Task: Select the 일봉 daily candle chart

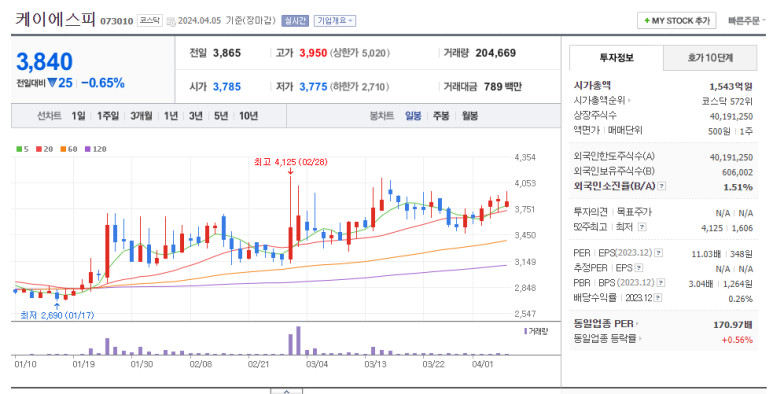Action: click(x=413, y=116)
